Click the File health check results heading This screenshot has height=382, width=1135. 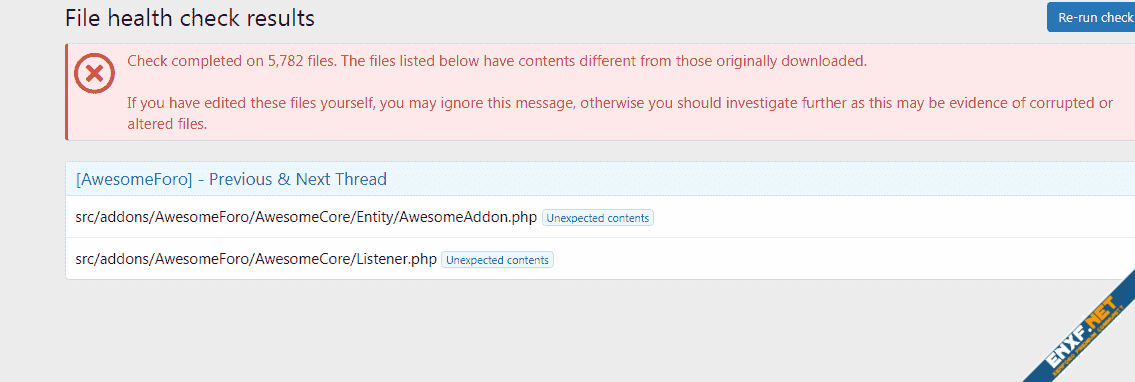[190, 18]
